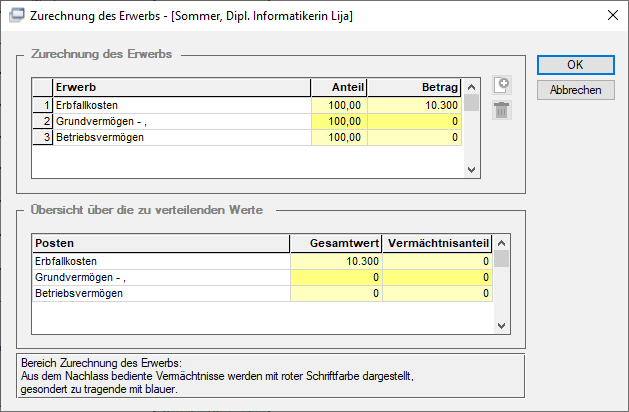Viewport: 629px width, 412px height.
Task: Select Erbfallkosten in the Posten table
Action: (x=161, y=261)
